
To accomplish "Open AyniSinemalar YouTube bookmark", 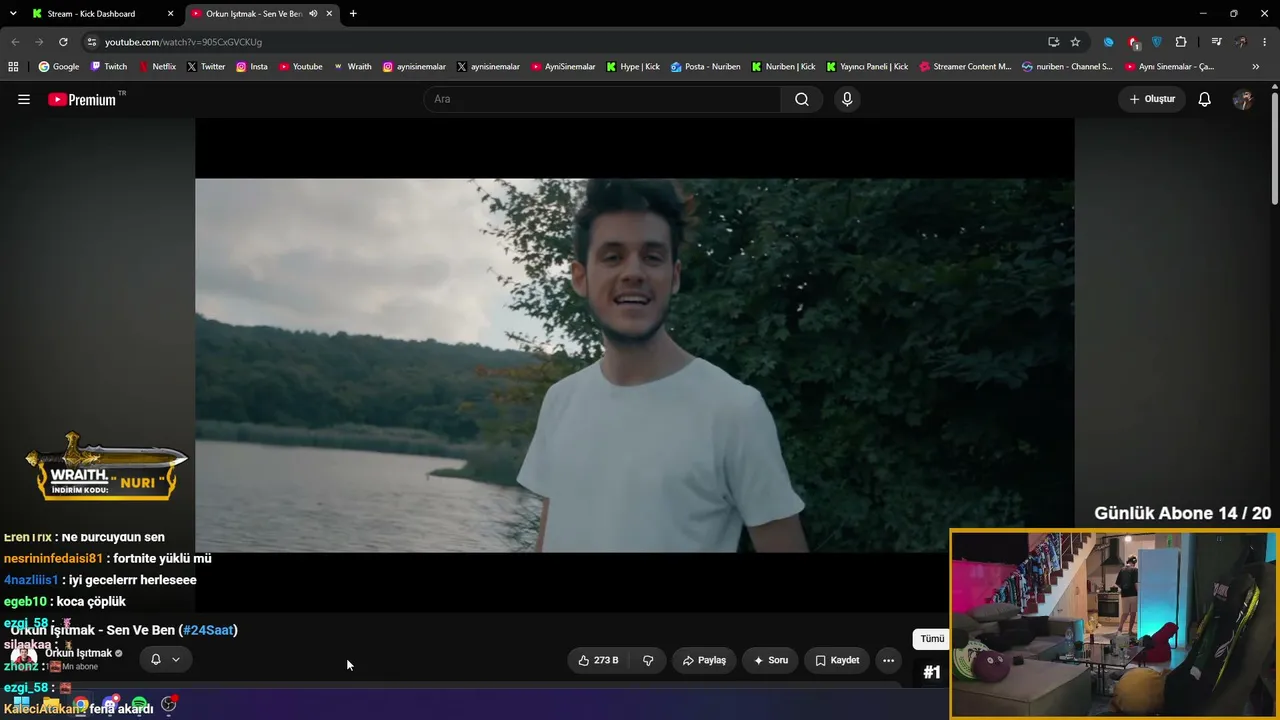I will point(563,67).
